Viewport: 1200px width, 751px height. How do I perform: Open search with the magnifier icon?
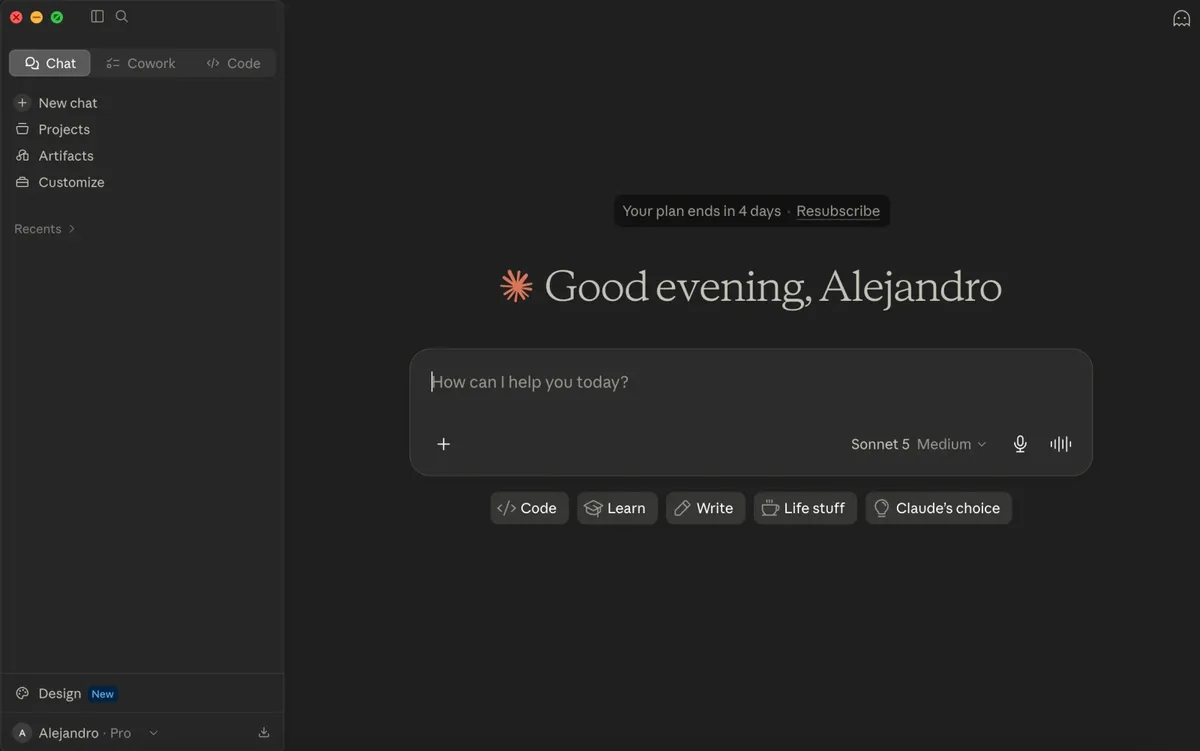(122, 16)
